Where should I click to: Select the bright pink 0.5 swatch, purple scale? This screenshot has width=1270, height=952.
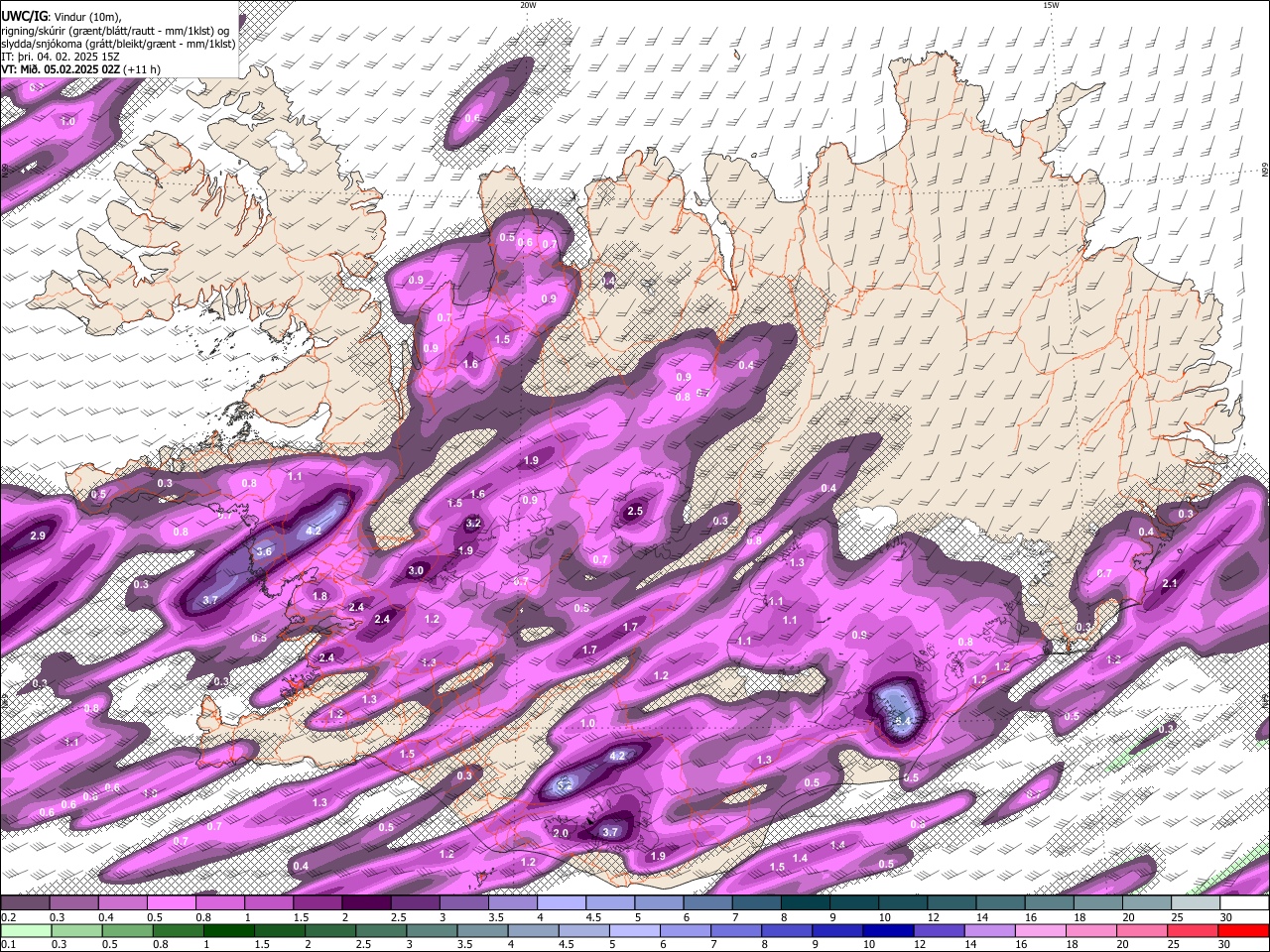point(171,903)
